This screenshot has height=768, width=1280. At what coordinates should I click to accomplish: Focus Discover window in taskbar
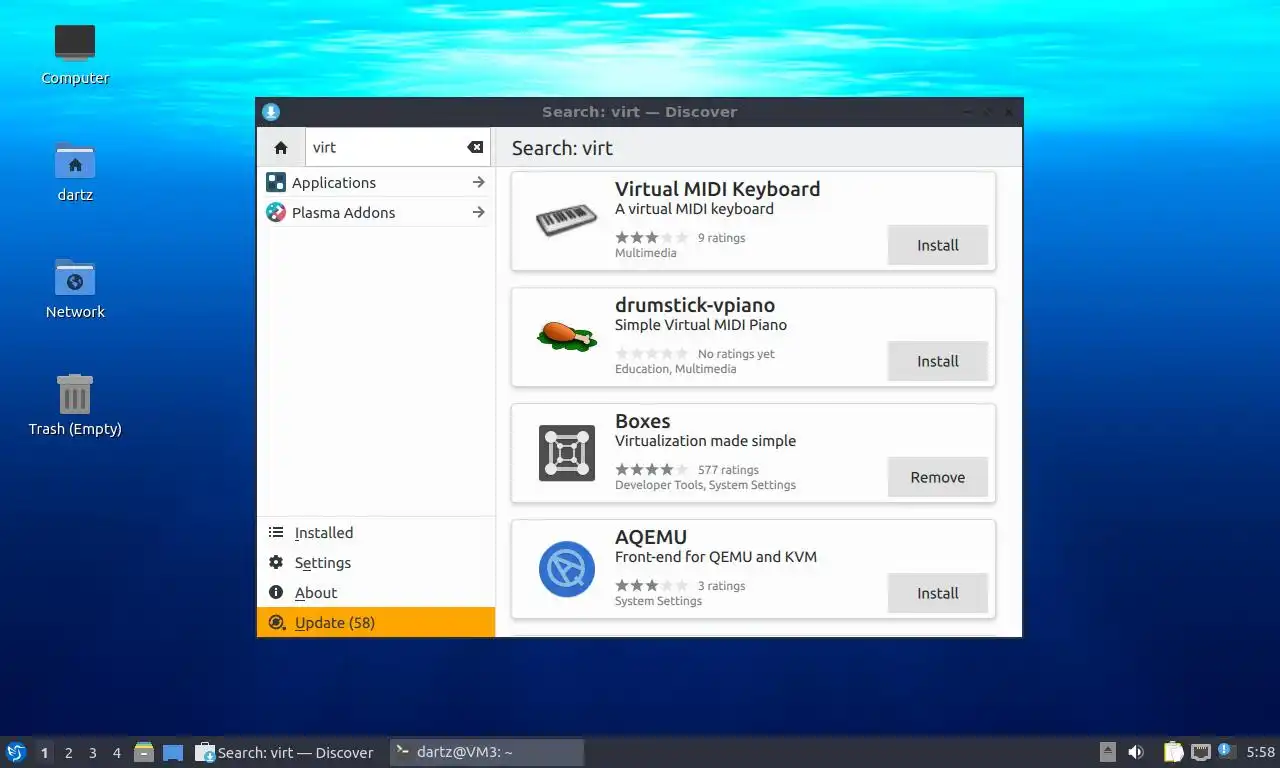pyautogui.click(x=285, y=752)
